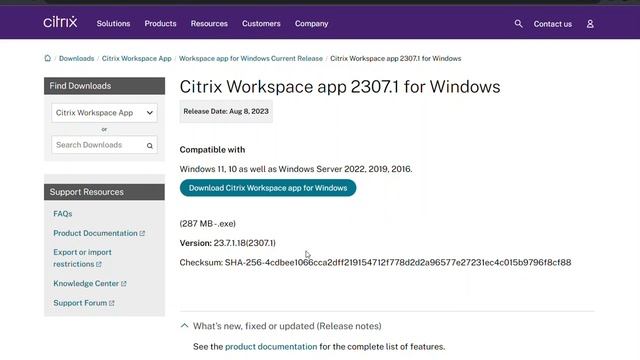
Task: Open the Support Forum link
Action: coord(84,303)
